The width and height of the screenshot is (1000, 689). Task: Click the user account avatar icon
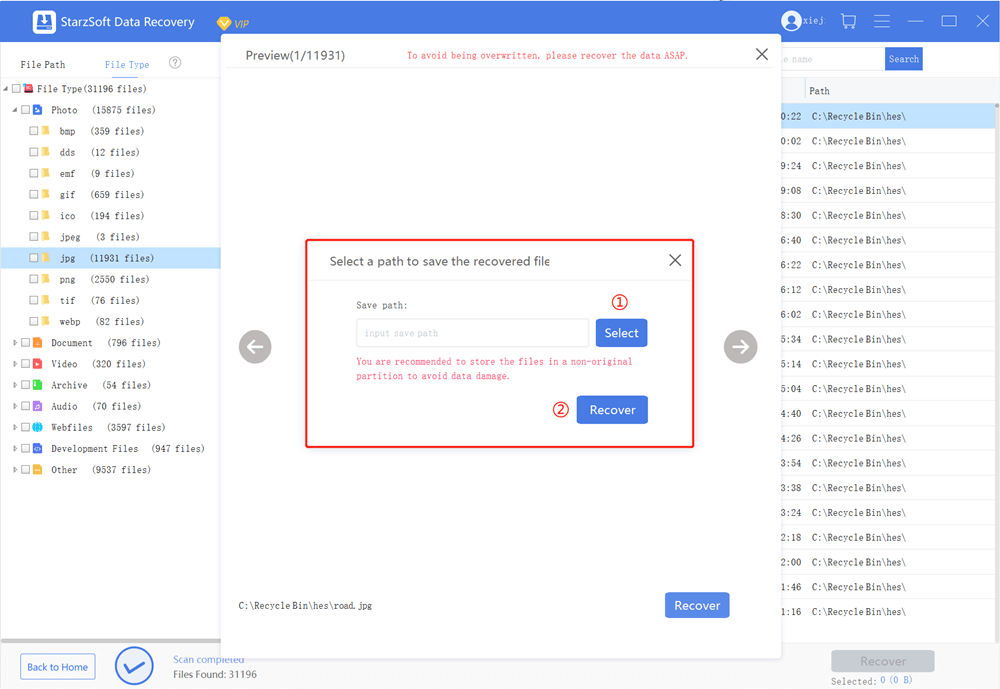(791, 21)
